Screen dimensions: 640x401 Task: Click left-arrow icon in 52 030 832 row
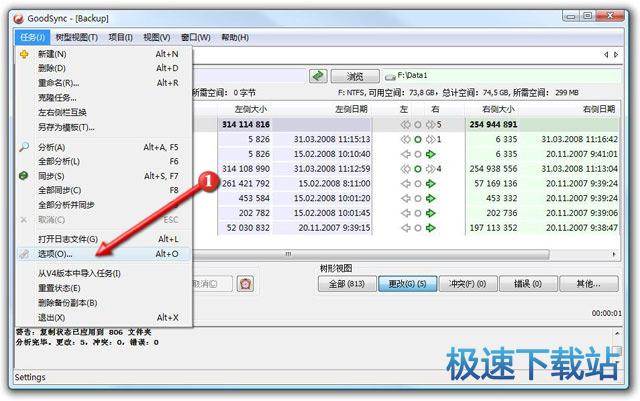tap(405, 228)
